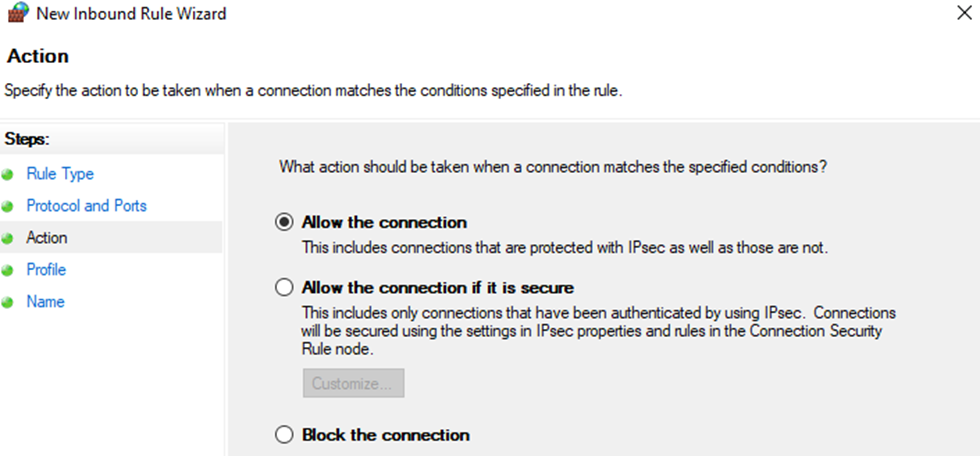Go to the Rule Type step
Image resolution: width=980 pixels, height=456 pixels.
(60, 174)
